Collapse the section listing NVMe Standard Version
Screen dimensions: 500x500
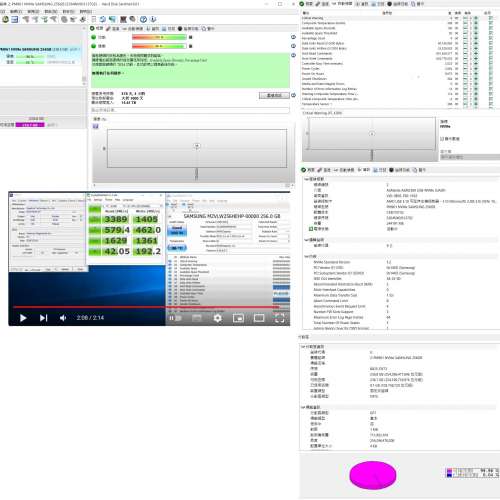[306, 256]
